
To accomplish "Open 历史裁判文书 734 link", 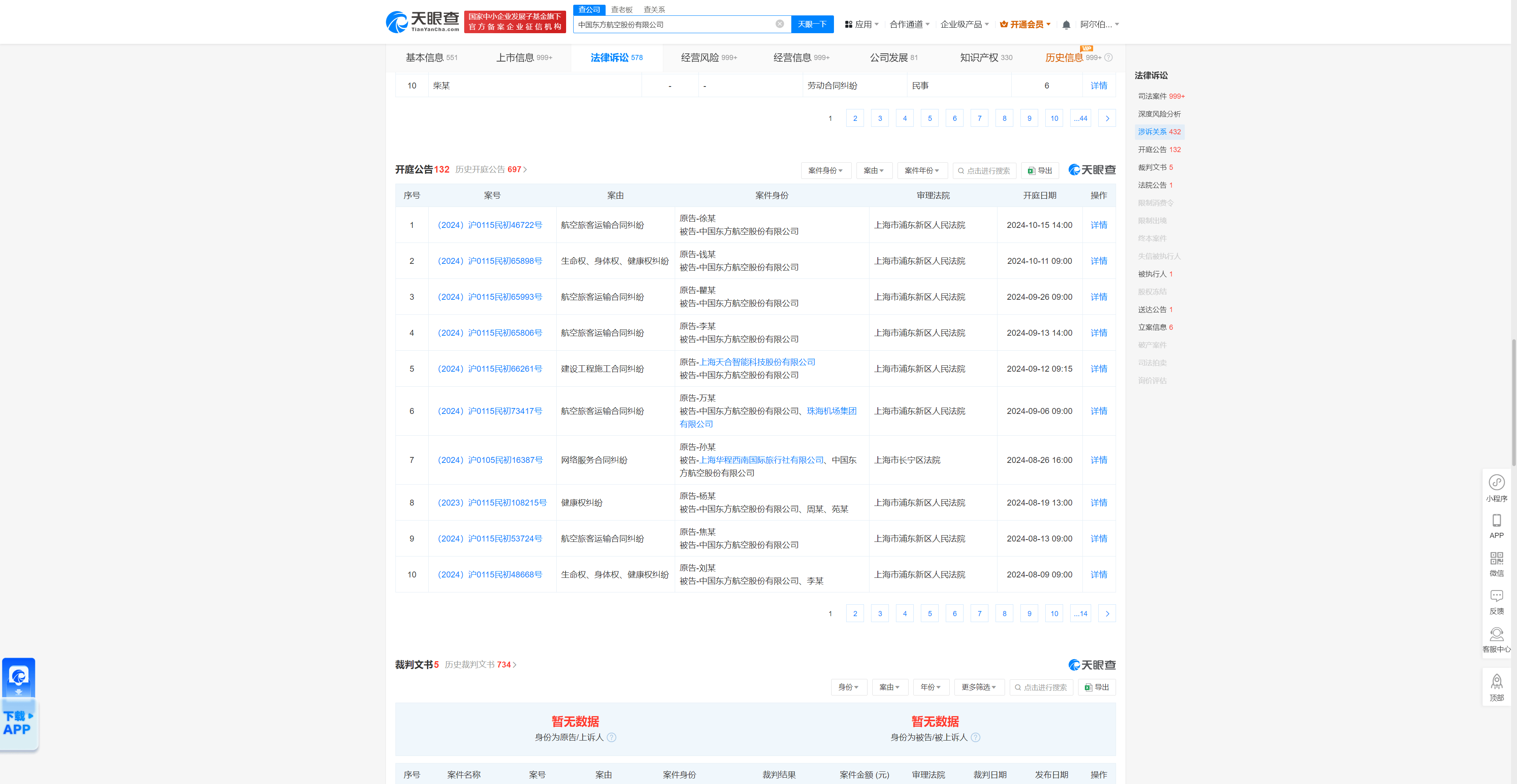I will coord(480,664).
